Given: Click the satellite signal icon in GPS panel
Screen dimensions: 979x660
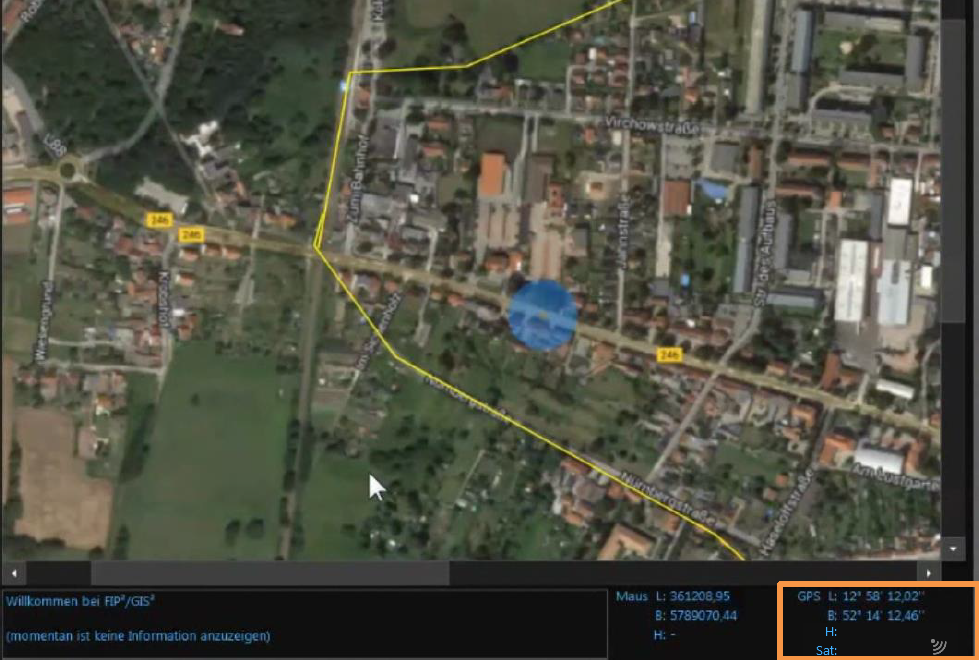Looking at the screenshot, I should (x=938, y=645).
